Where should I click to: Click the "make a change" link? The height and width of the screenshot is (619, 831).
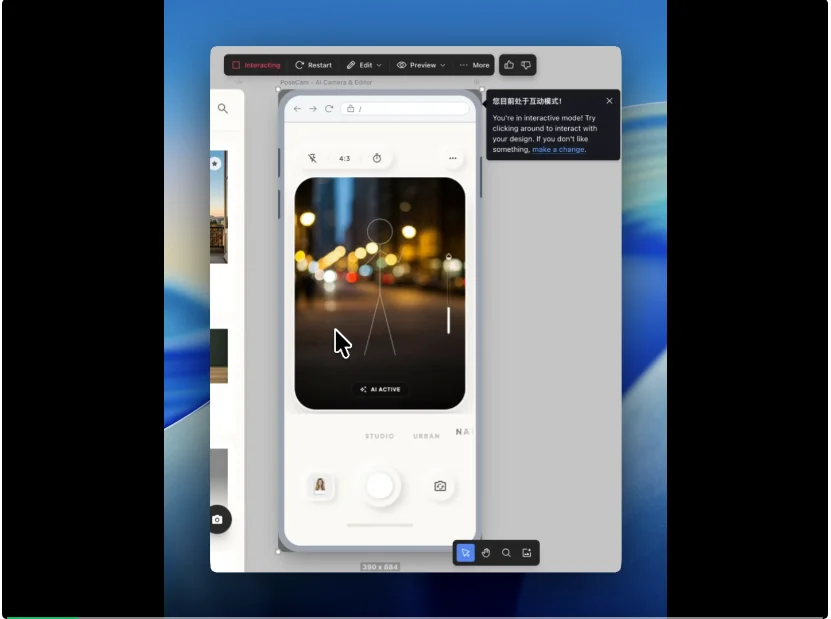pyautogui.click(x=558, y=149)
